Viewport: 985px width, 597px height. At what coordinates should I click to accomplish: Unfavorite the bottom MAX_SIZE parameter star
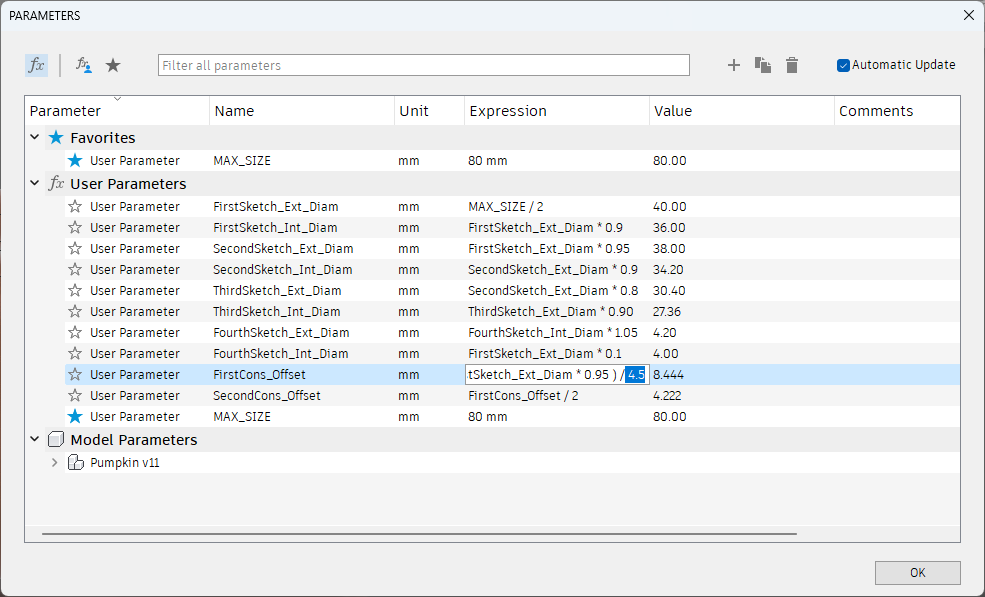click(75, 417)
